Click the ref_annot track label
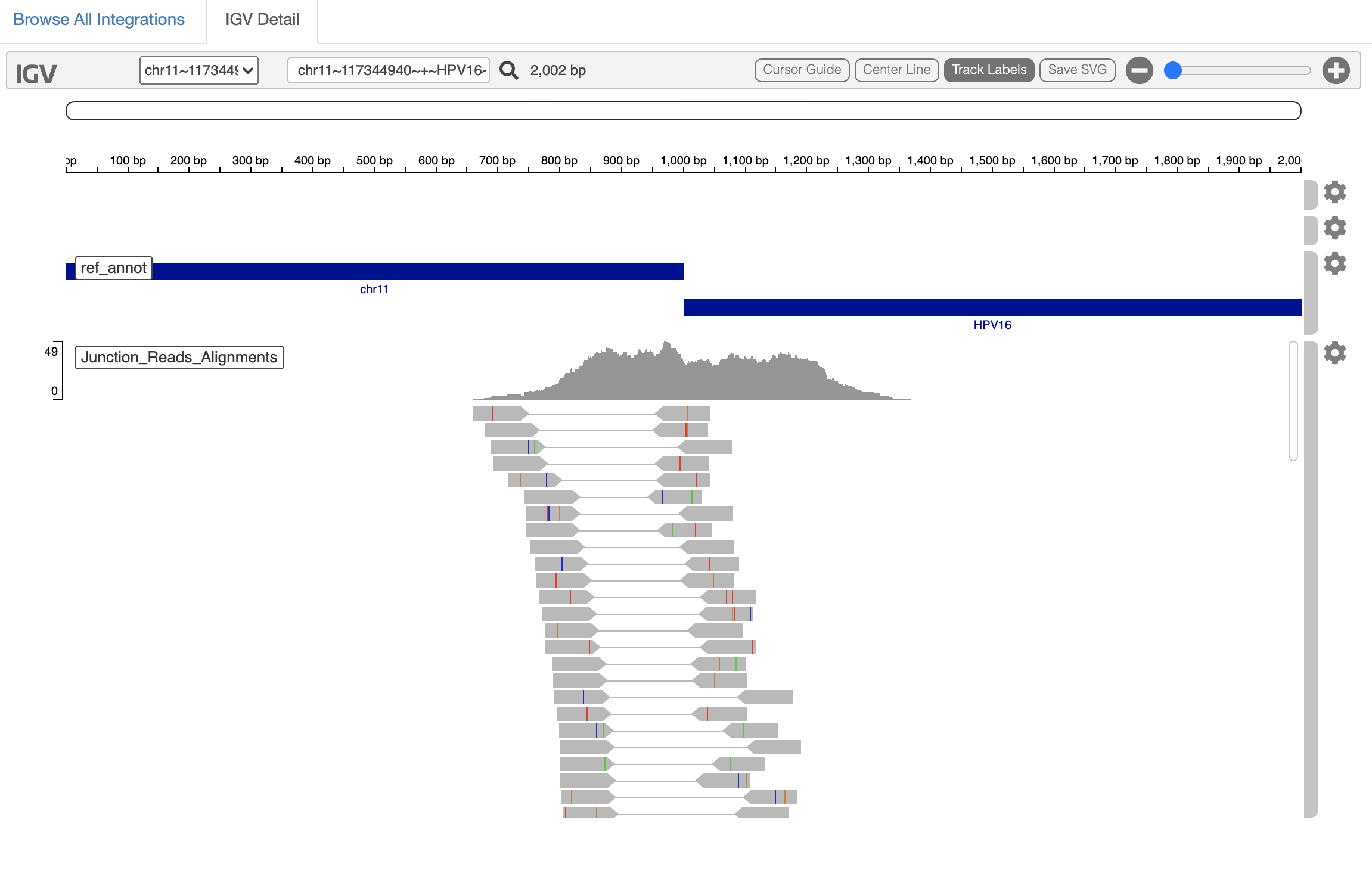This screenshot has height=895, width=1372. click(x=114, y=268)
